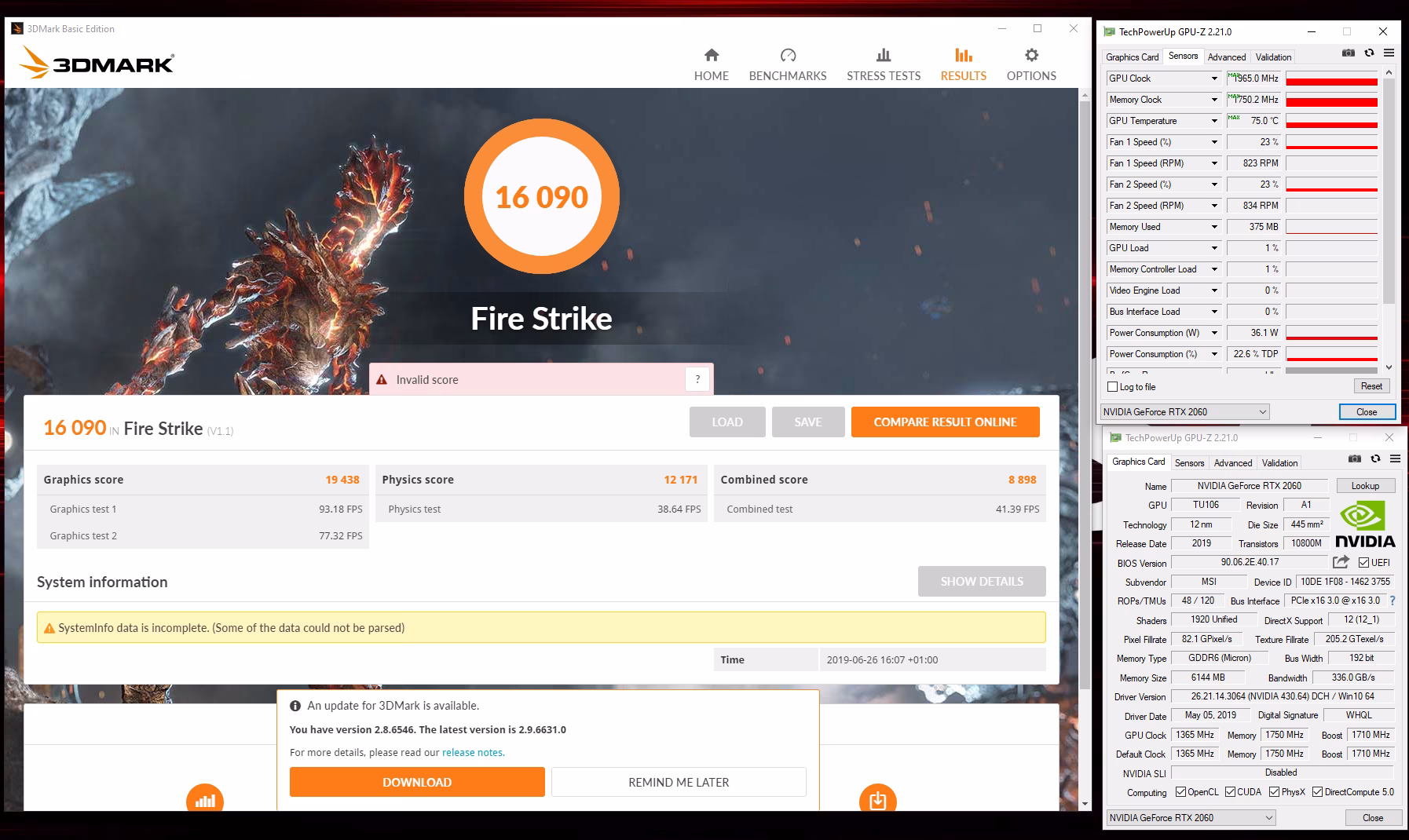
Task: Click the Combined score value 8 898
Action: click(x=1023, y=480)
